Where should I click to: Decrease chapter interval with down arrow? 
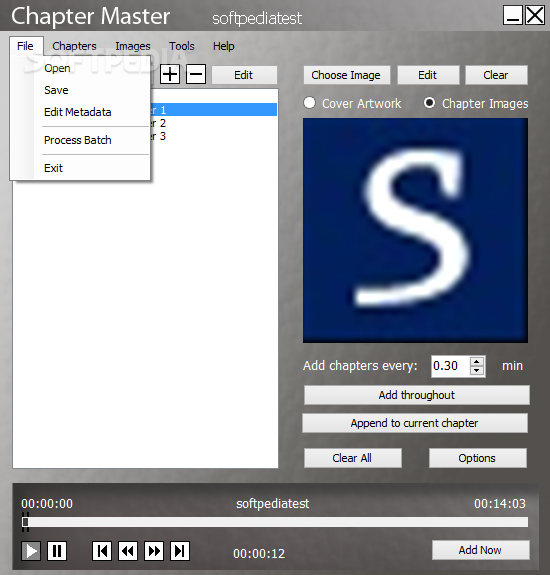[x=477, y=371]
